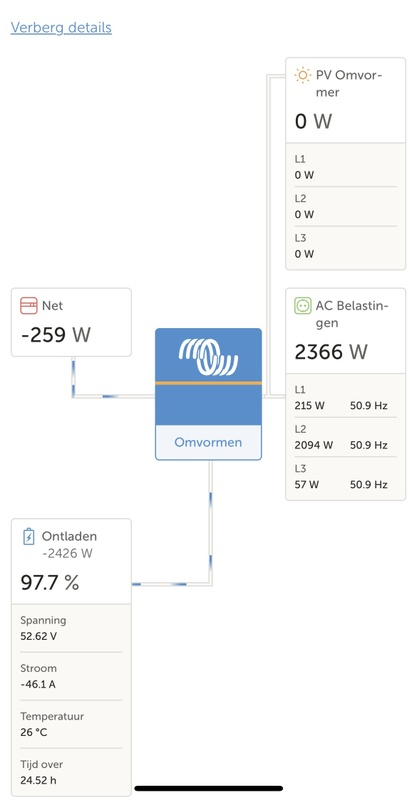Screen dimensions: 417x800
Task: Select the Omvormen inverter status label
Action: pos(208,442)
